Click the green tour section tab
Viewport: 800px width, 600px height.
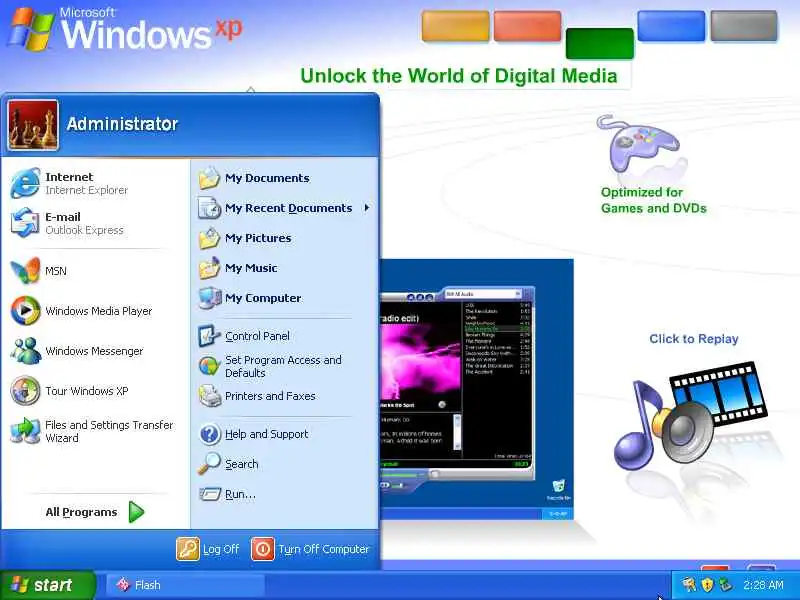click(599, 43)
